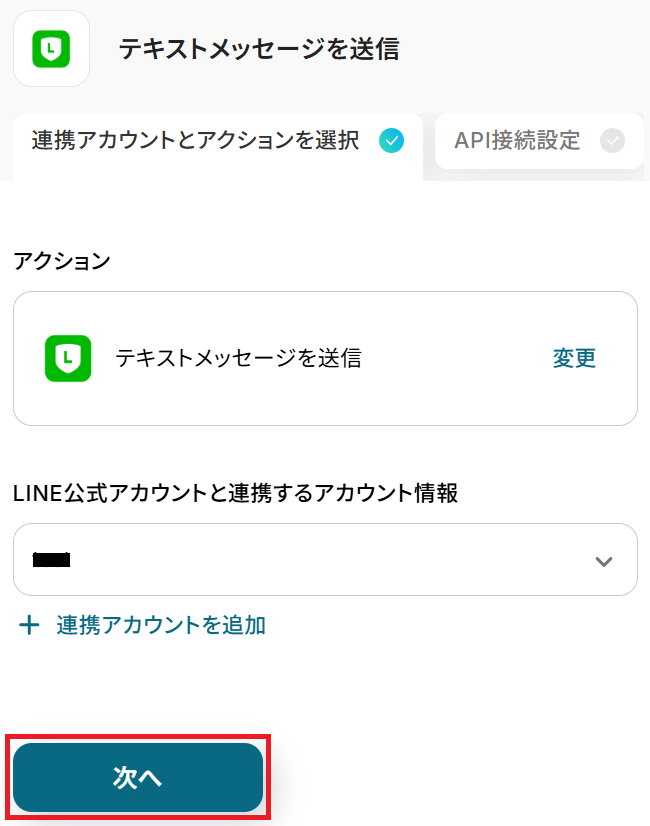Select the redacted account name in dropdown
650x826 pixels.
[51, 560]
